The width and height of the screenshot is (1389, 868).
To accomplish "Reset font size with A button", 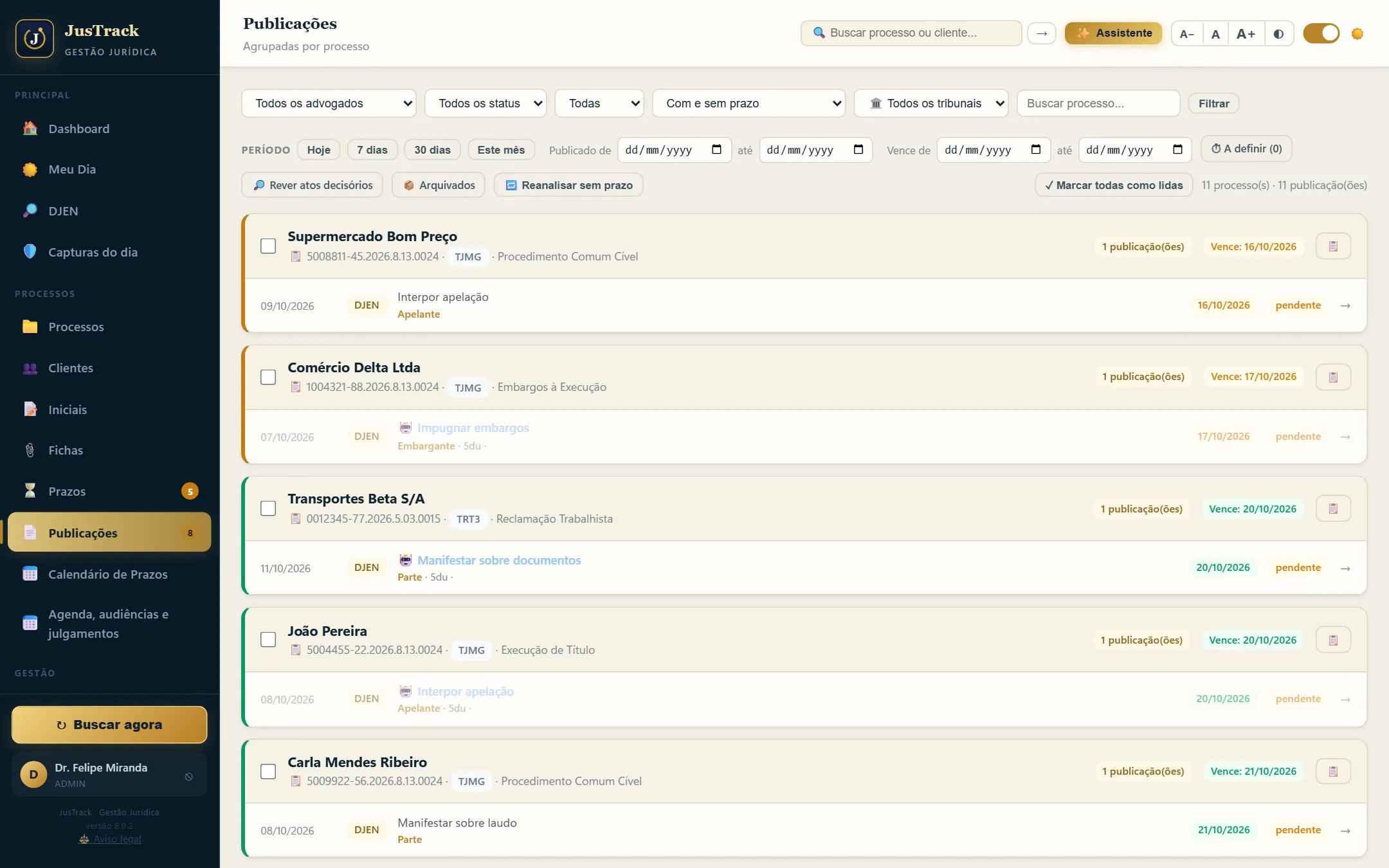I will (1215, 33).
